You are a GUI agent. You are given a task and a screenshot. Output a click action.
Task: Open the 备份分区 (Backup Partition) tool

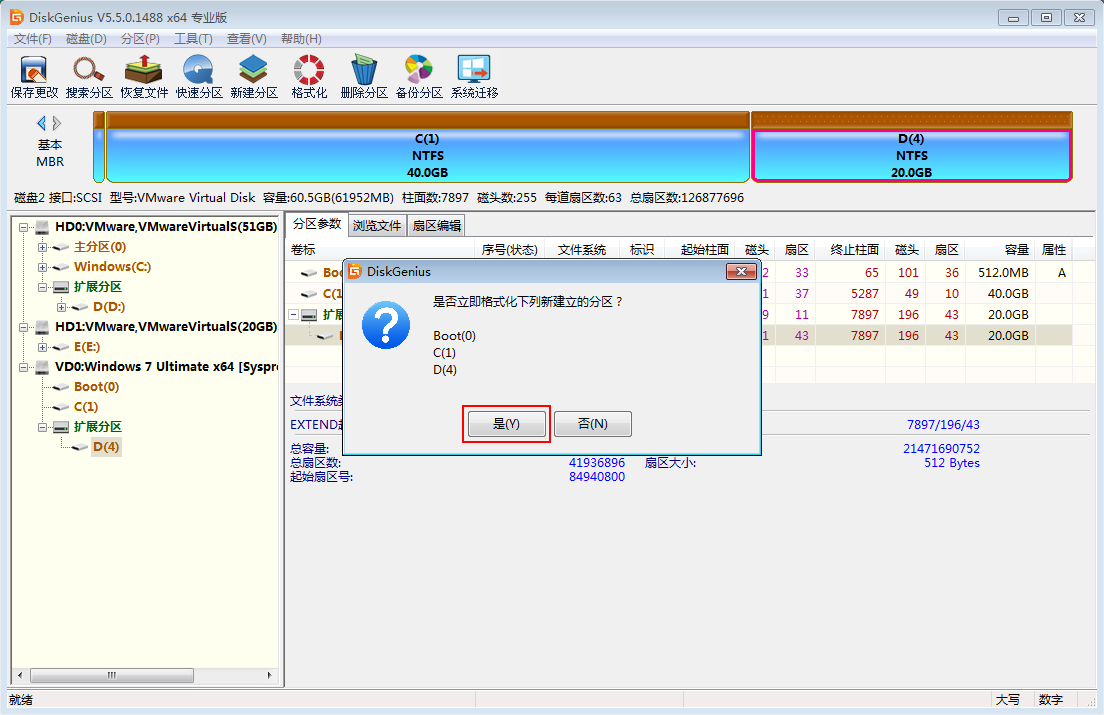pyautogui.click(x=419, y=76)
